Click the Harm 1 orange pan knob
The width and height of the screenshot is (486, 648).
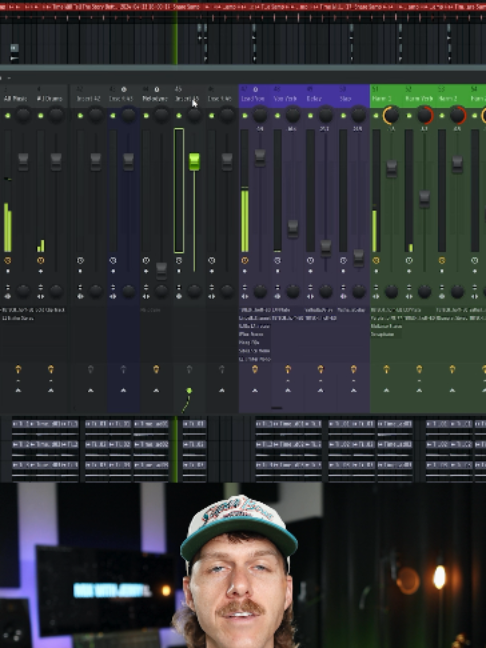click(x=391, y=115)
